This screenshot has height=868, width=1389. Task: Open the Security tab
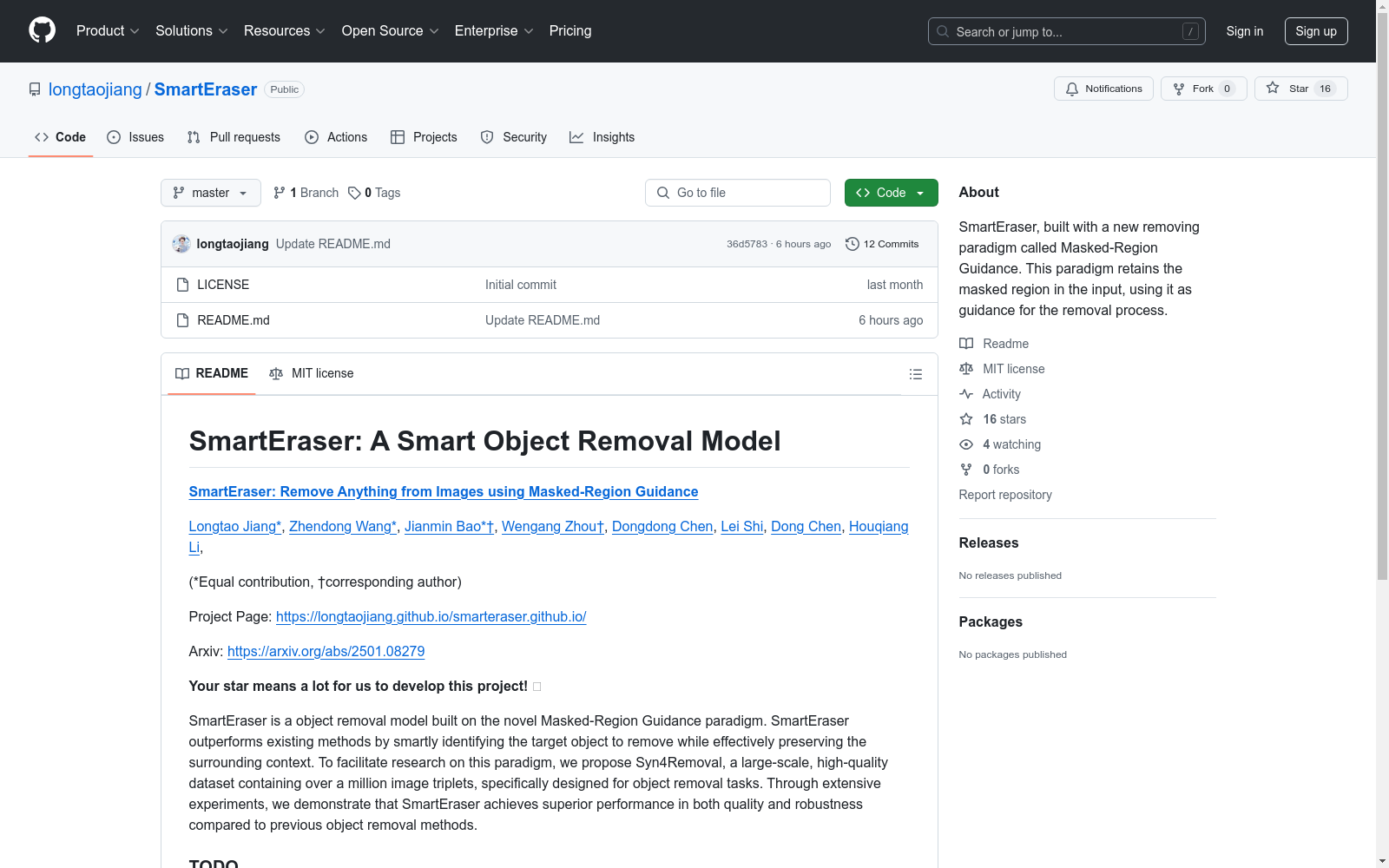514,137
